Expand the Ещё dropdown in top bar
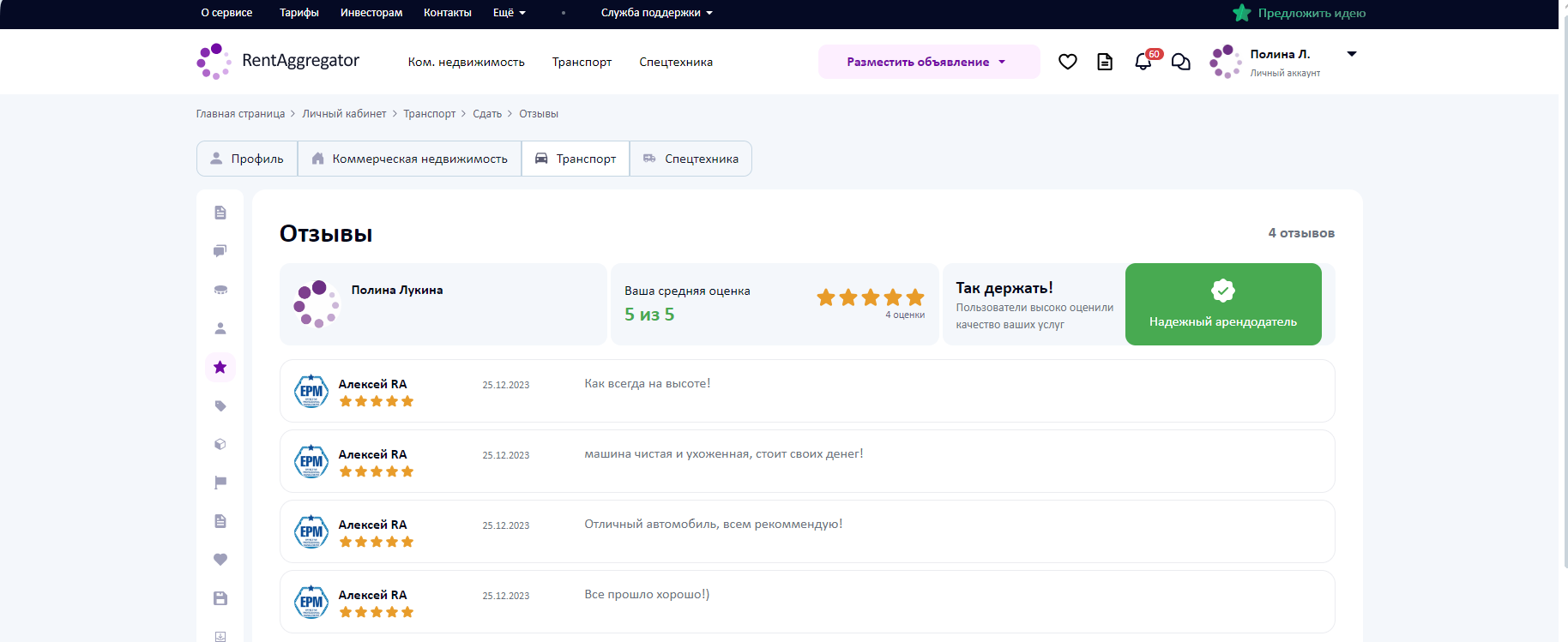Viewport: 1568px width, 642px height. click(510, 13)
